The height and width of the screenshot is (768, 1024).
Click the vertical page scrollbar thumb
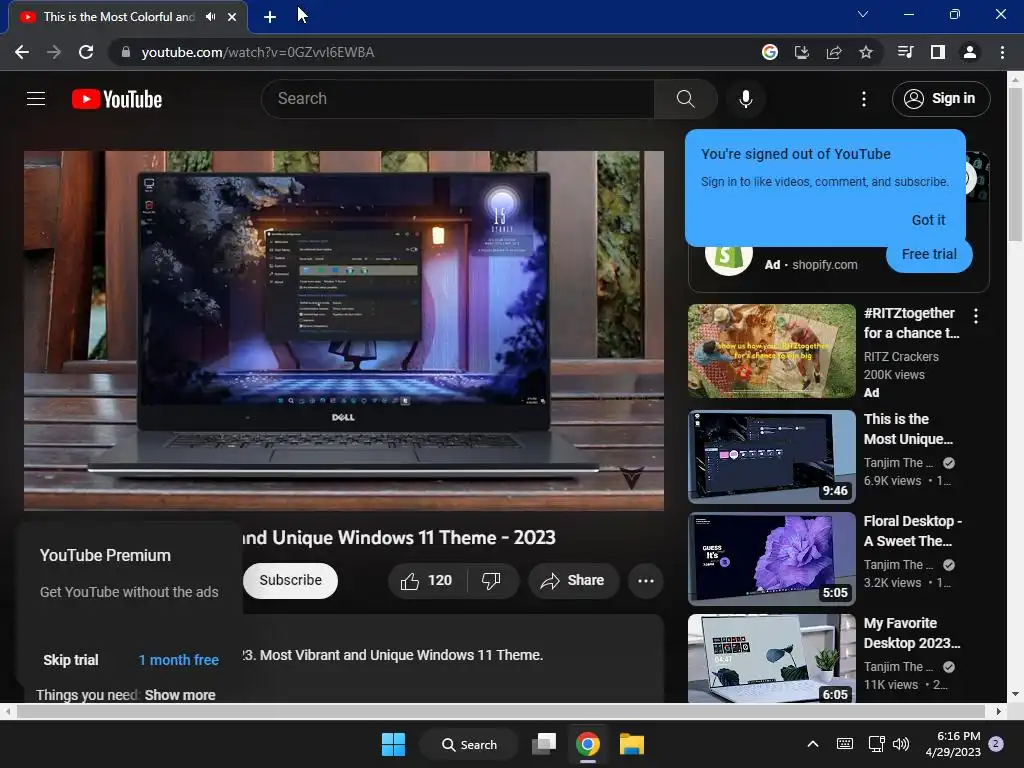pyautogui.click(x=1015, y=163)
